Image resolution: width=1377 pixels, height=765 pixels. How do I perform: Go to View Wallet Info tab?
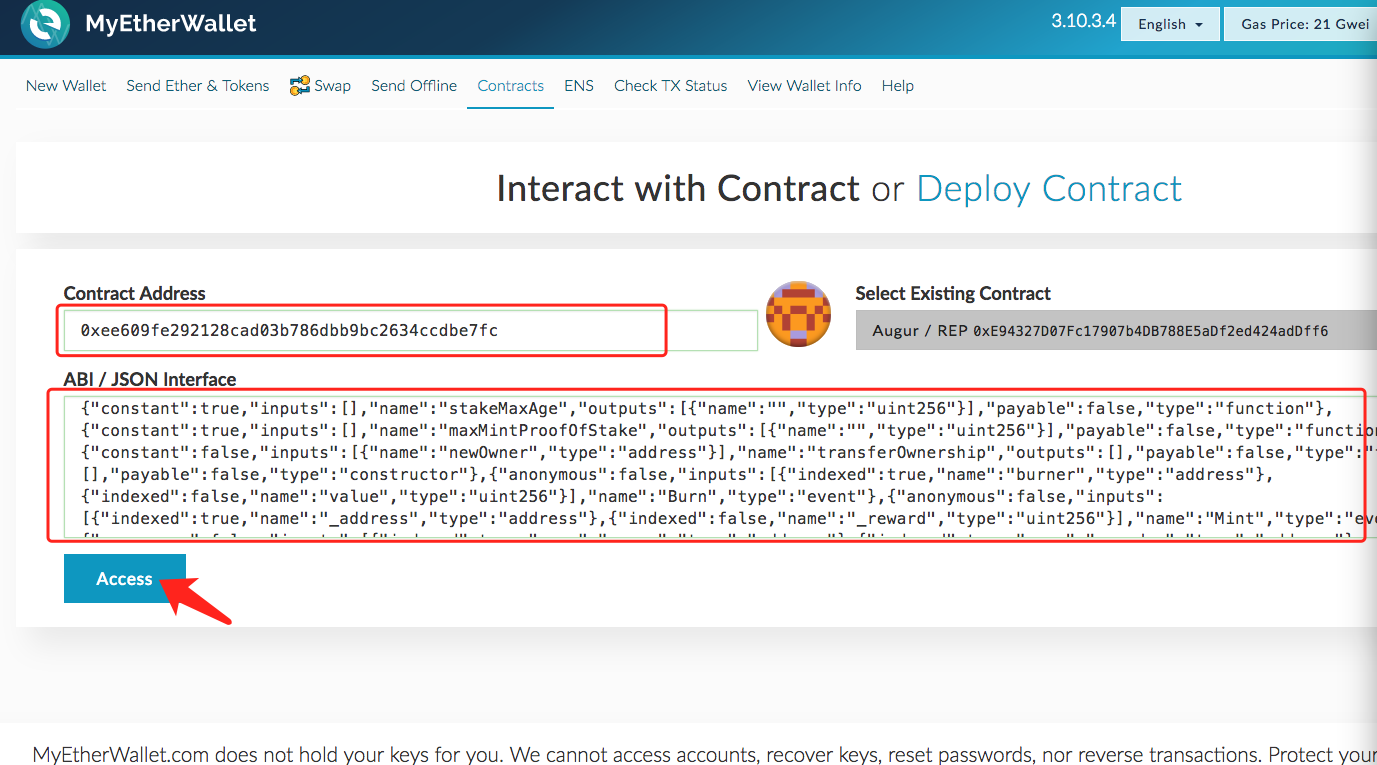tap(805, 86)
